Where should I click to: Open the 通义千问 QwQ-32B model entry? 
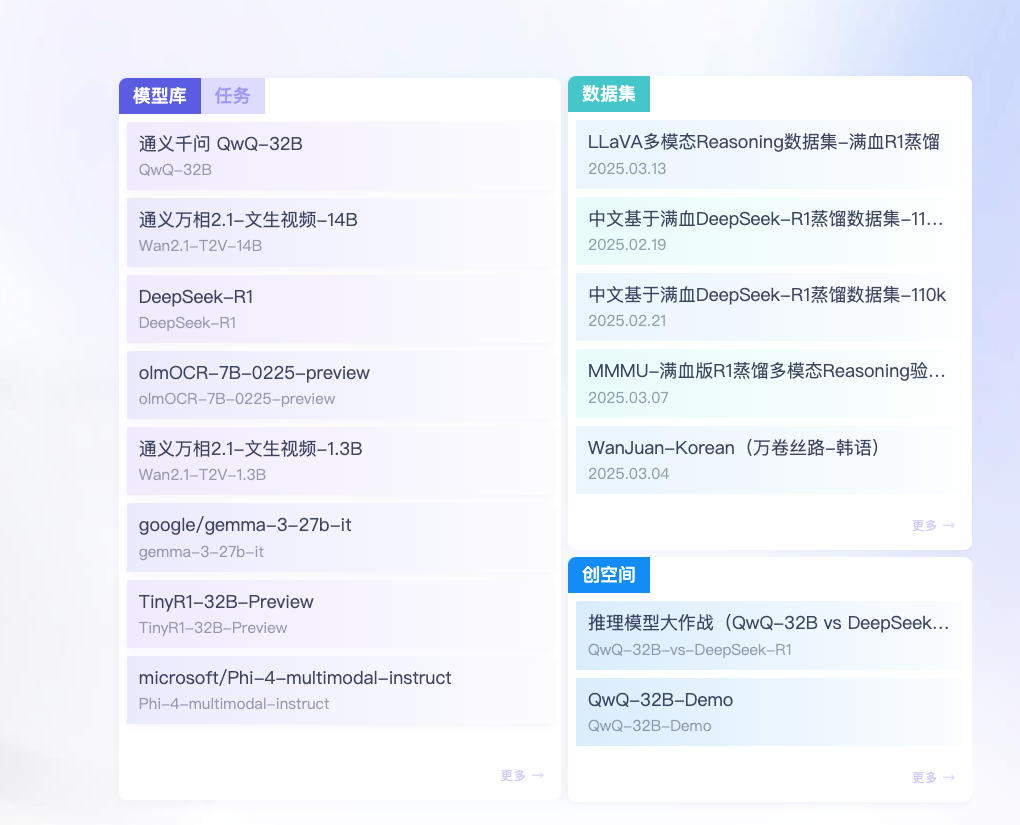pyautogui.click(x=339, y=155)
